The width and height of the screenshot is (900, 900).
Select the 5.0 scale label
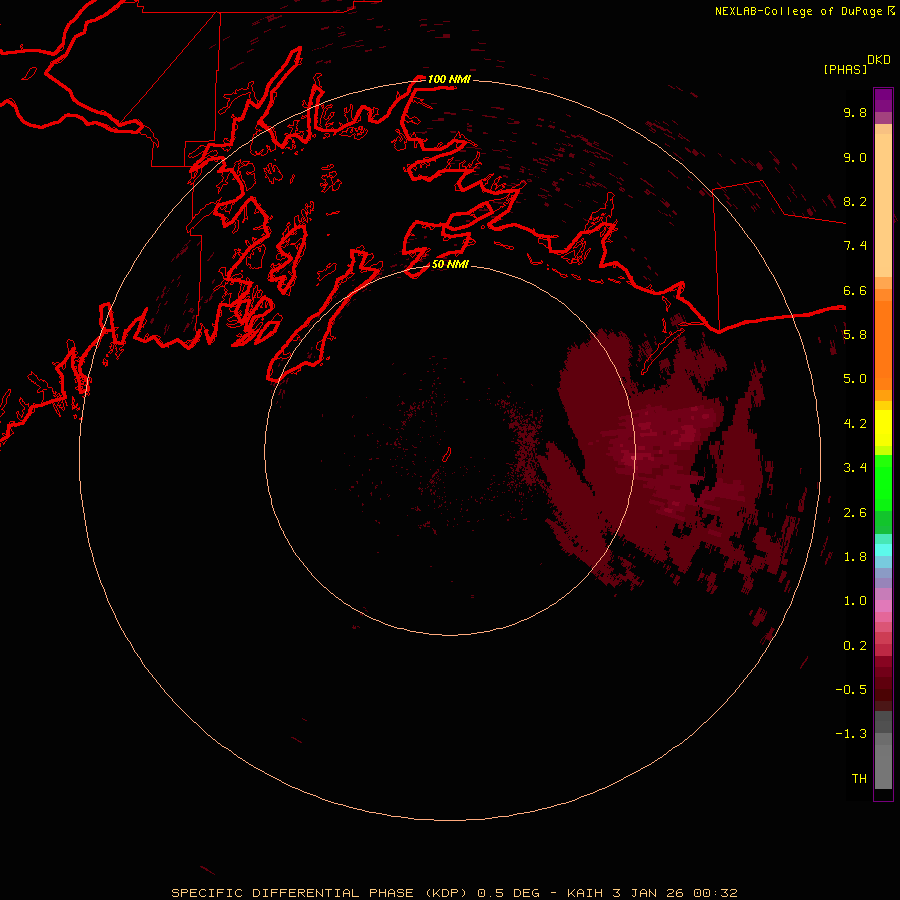(x=855, y=379)
